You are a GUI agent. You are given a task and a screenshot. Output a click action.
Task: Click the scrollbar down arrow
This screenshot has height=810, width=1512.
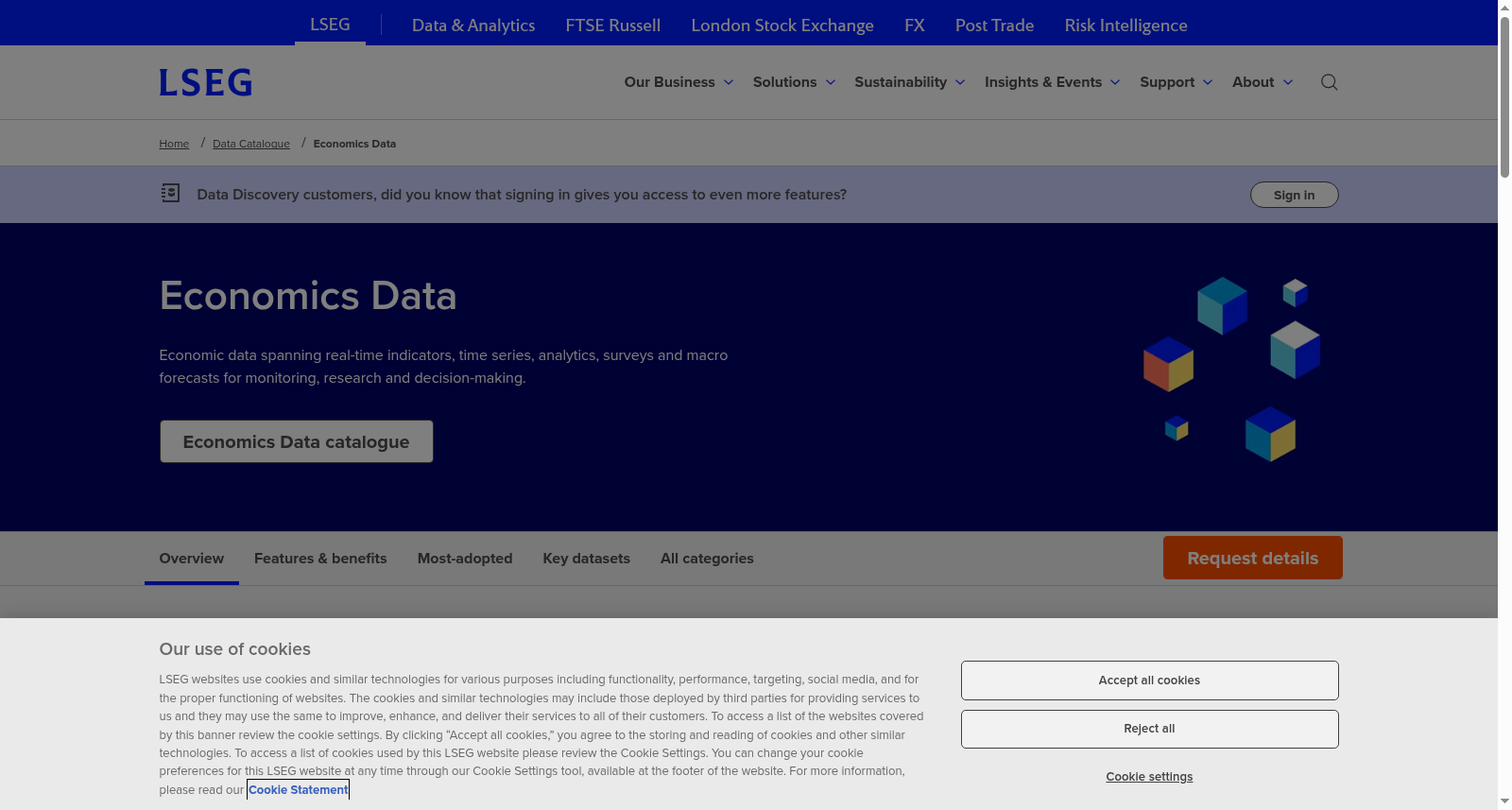point(1504,801)
